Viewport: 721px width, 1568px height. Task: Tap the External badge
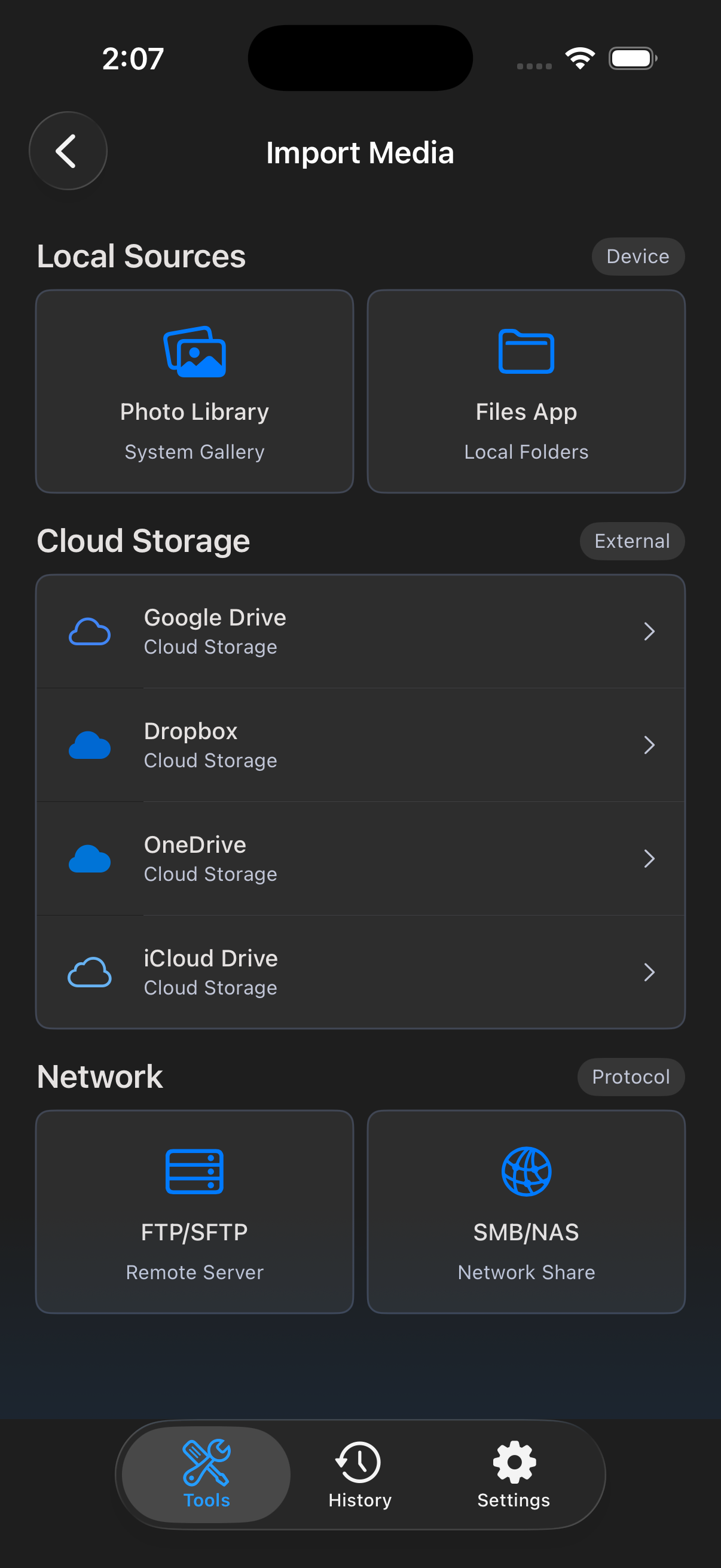pyautogui.click(x=631, y=541)
